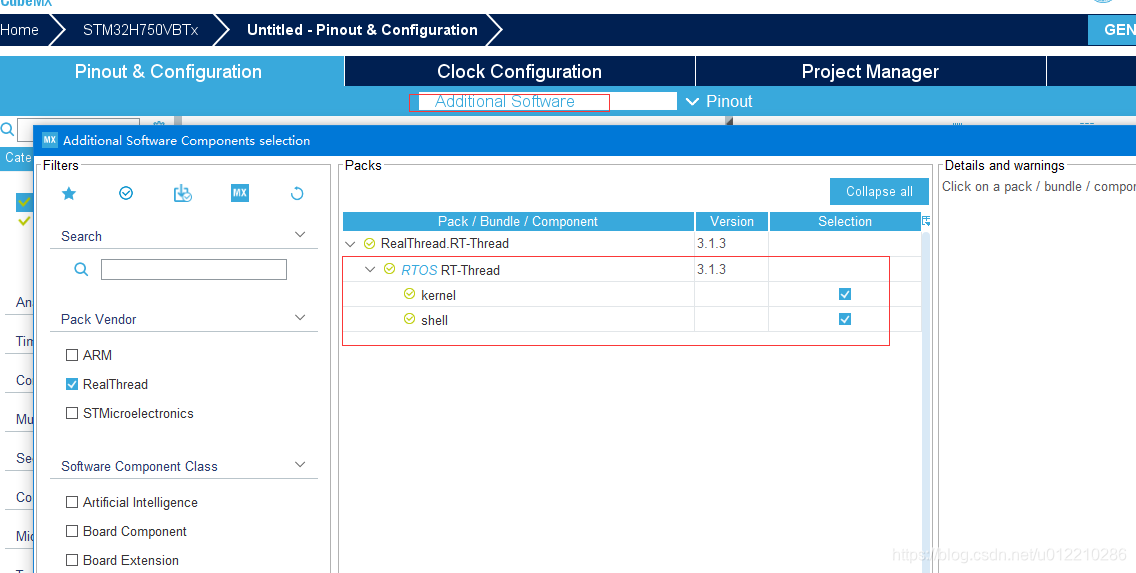1136x573 pixels.
Task: Click version 3.1.3 of RTOS RT-Thread bundle
Action: coord(711,269)
